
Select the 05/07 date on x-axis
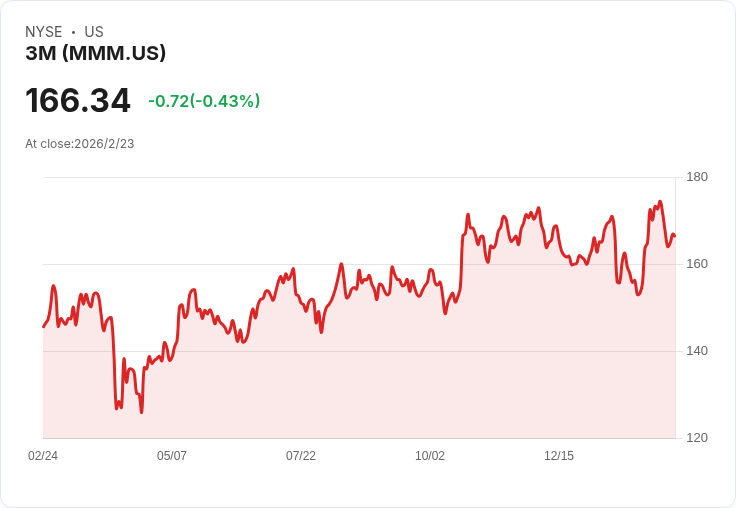click(172, 456)
